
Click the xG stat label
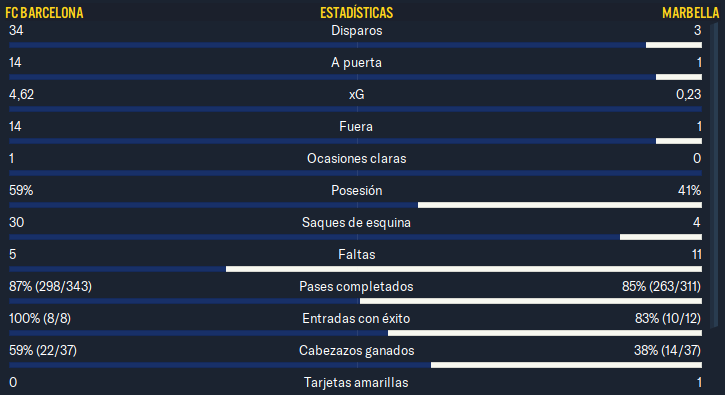(356, 94)
